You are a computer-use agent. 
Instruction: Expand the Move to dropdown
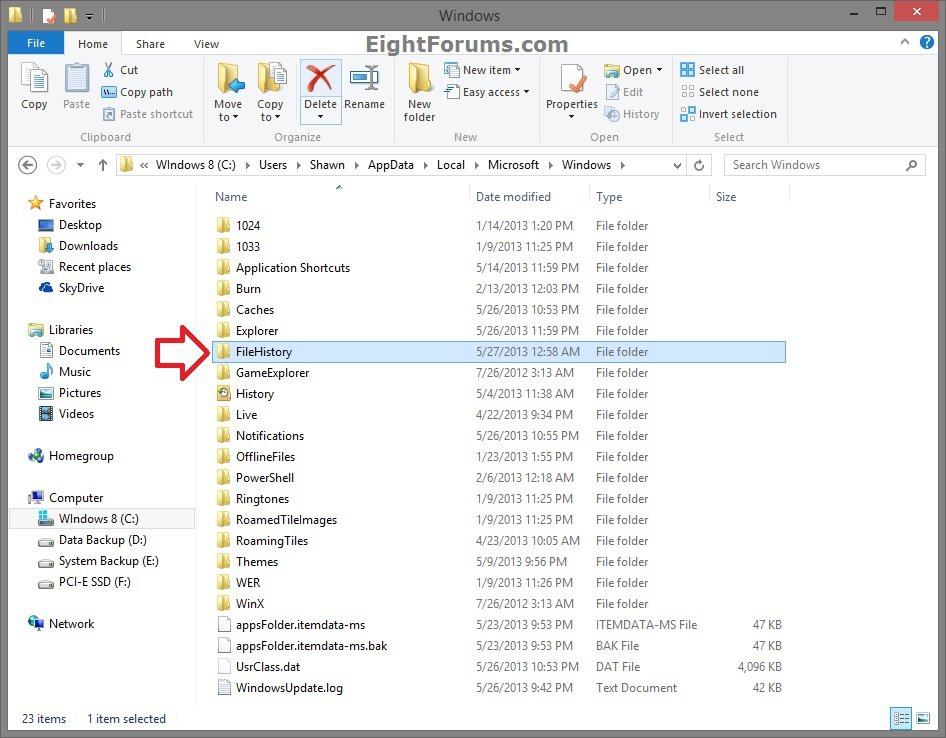(228, 117)
